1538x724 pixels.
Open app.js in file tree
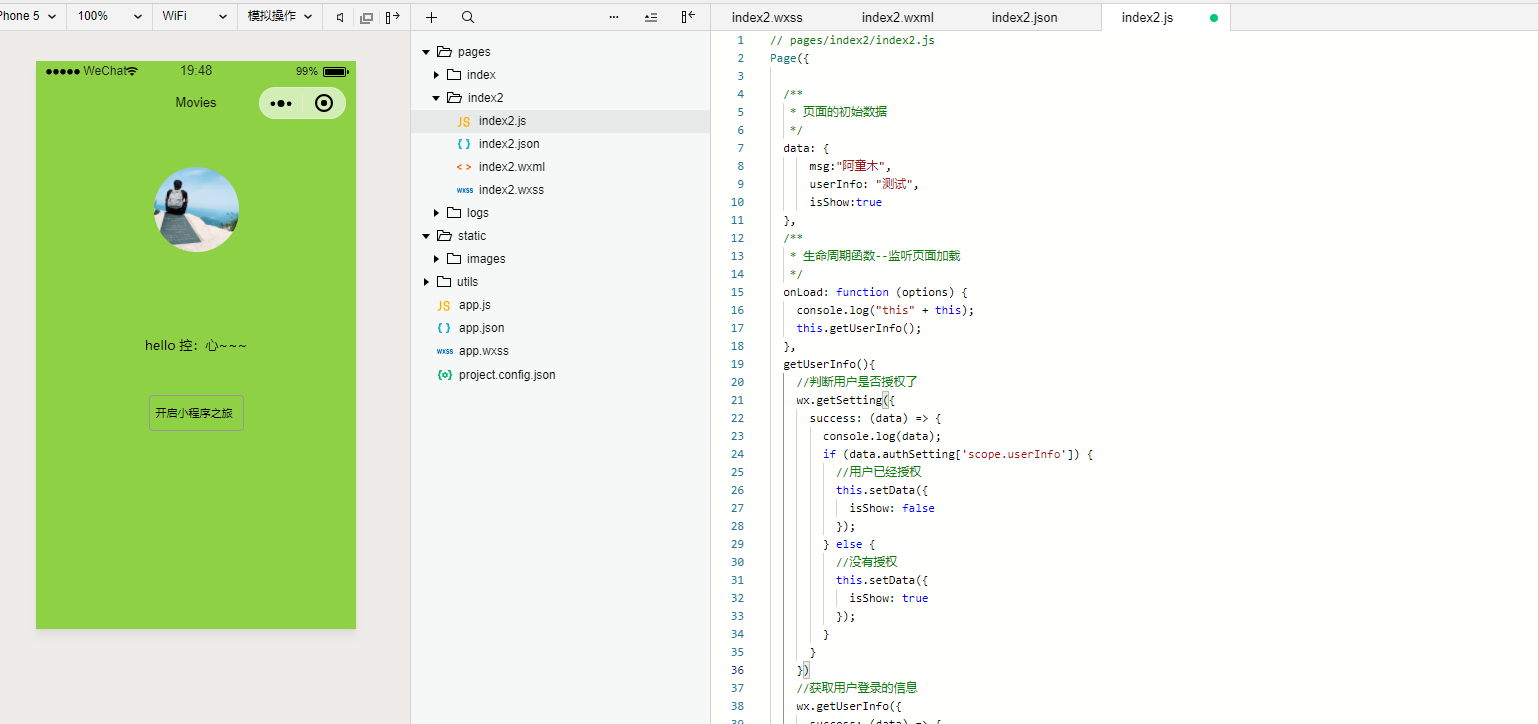pyautogui.click(x=560, y=305)
